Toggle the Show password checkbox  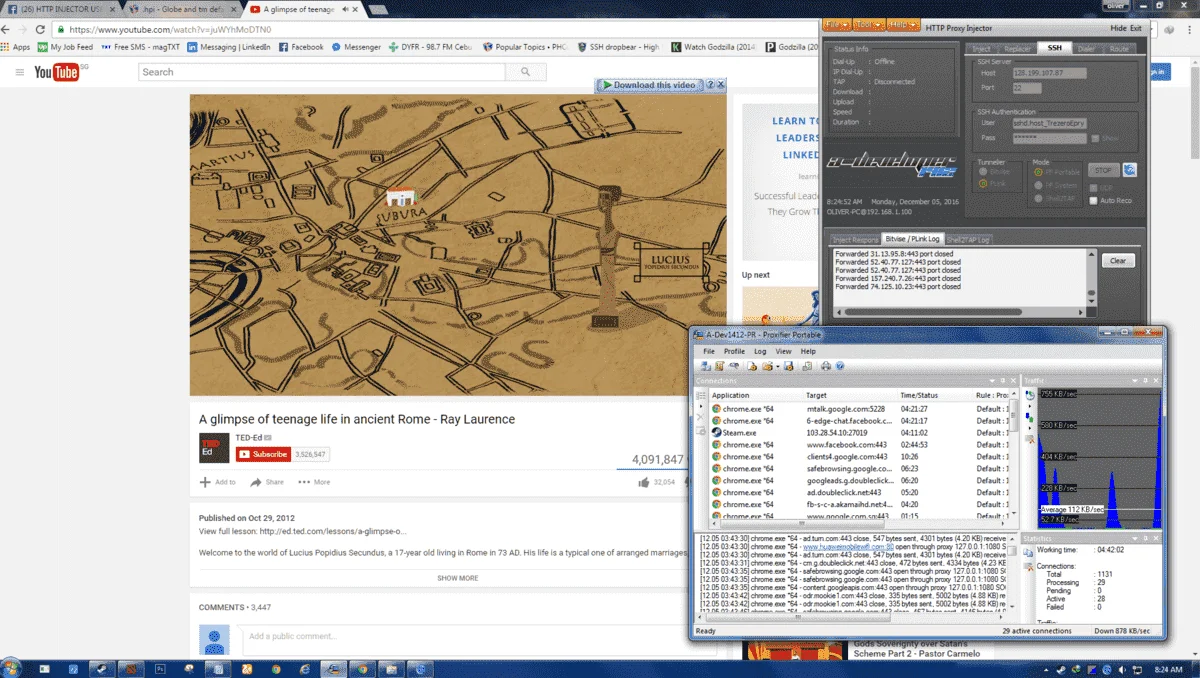(x=1095, y=138)
